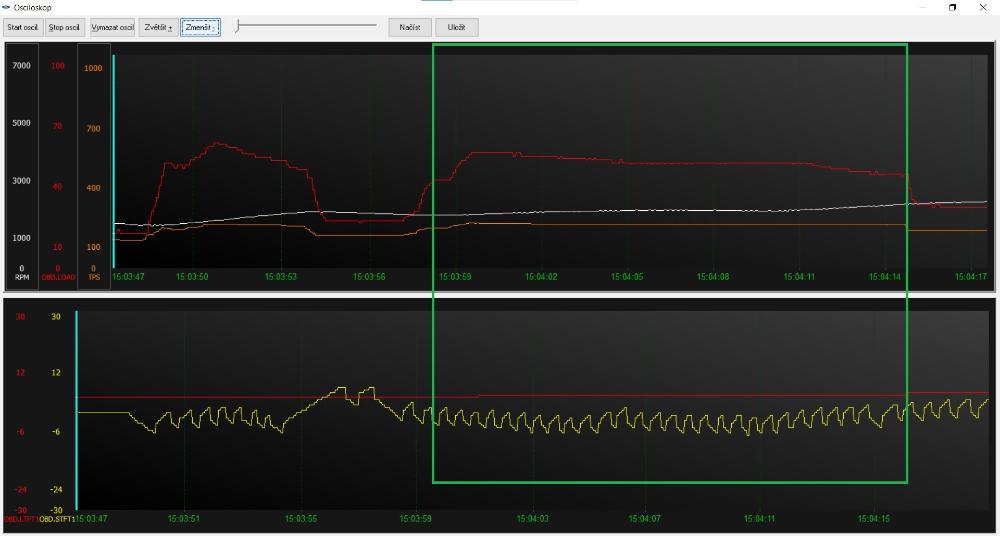Zoom out using the Zmenšit - button
This screenshot has height=536, width=1000.
(200, 27)
